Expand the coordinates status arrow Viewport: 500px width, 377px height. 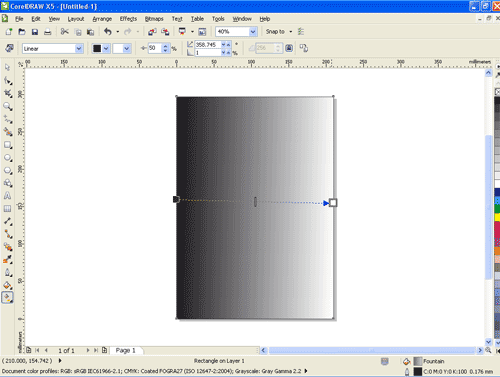[60, 361]
